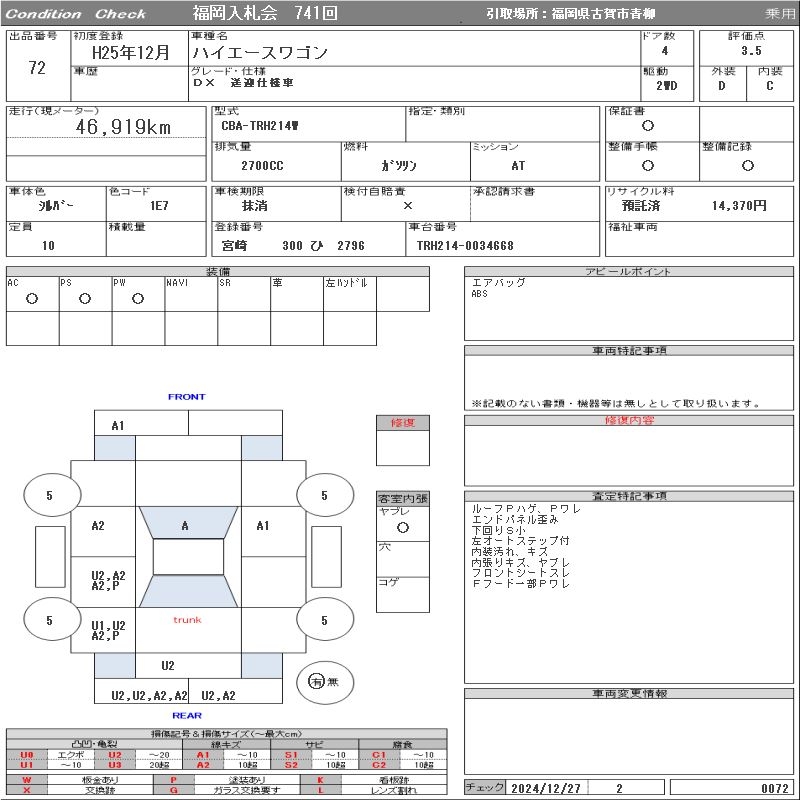Click U2,A2 A2,P damage mark
The image size is (800, 800).
pos(108,581)
